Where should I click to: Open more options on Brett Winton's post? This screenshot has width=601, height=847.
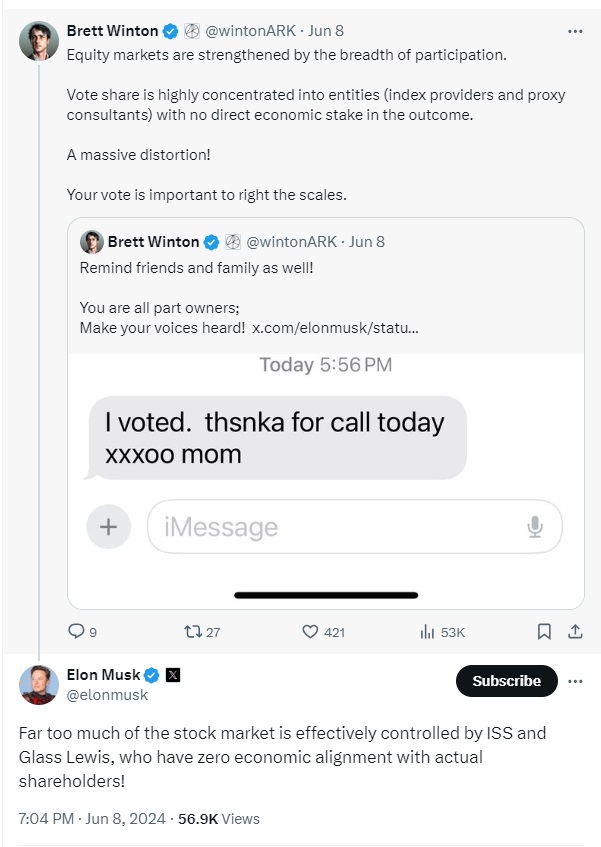(x=575, y=31)
